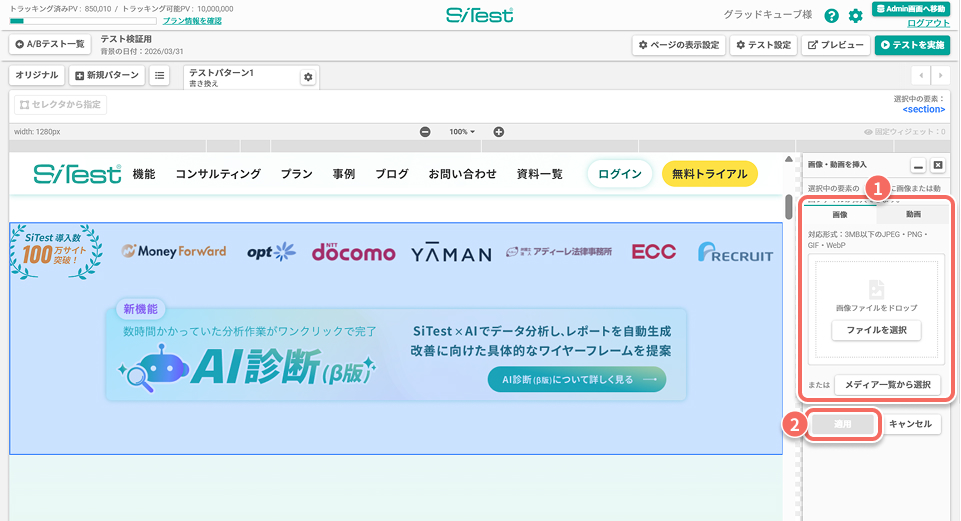The height and width of the screenshot is (521, 961).
Task: Open テスト設定
Action: (x=764, y=45)
